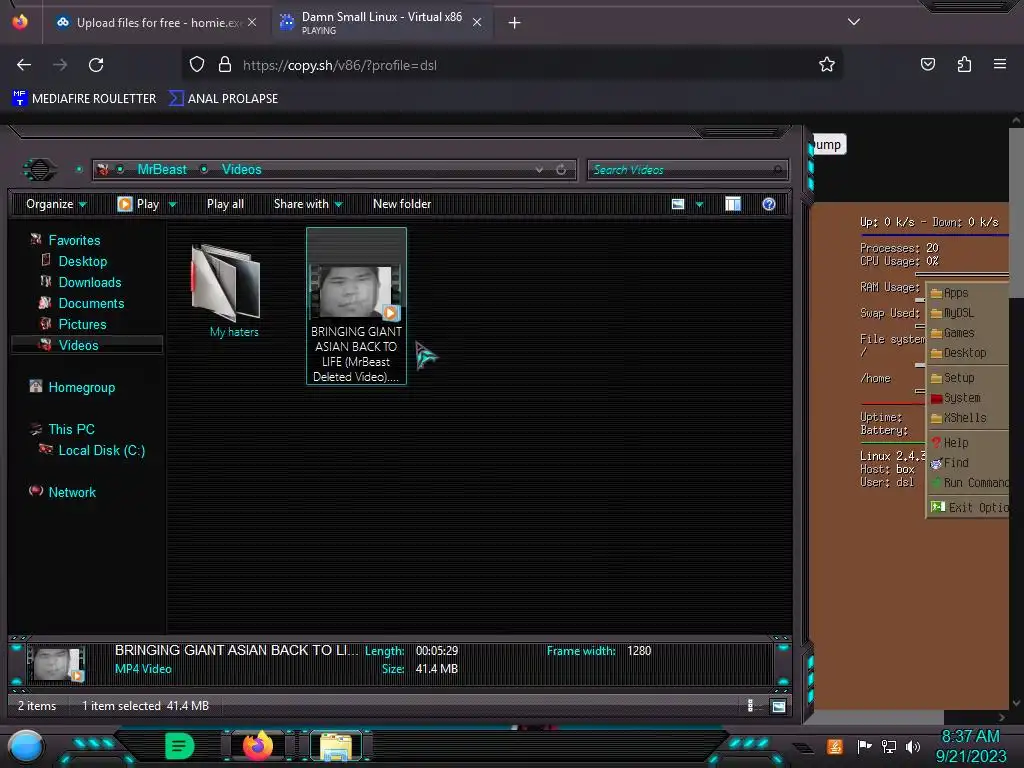Screen dimensions: 1024x768
Task: Select Favorites in the navigation pane
Action: click(x=74, y=240)
